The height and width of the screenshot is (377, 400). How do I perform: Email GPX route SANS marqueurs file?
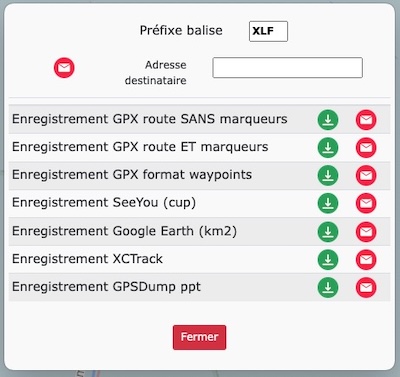coord(366,120)
